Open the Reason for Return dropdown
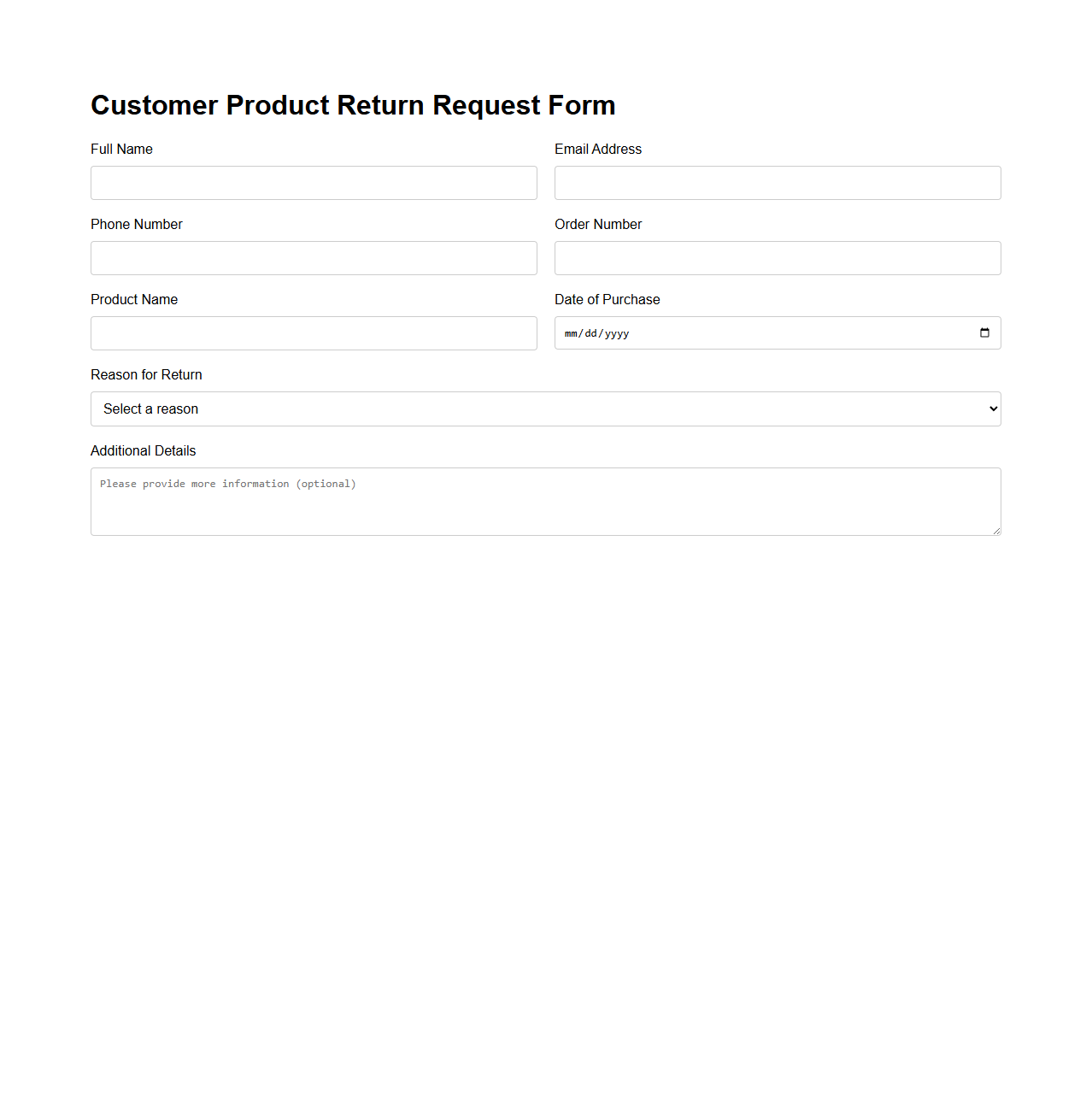Screen dimensions: 1092x1111 pyautogui.click(x=545, y=409)
